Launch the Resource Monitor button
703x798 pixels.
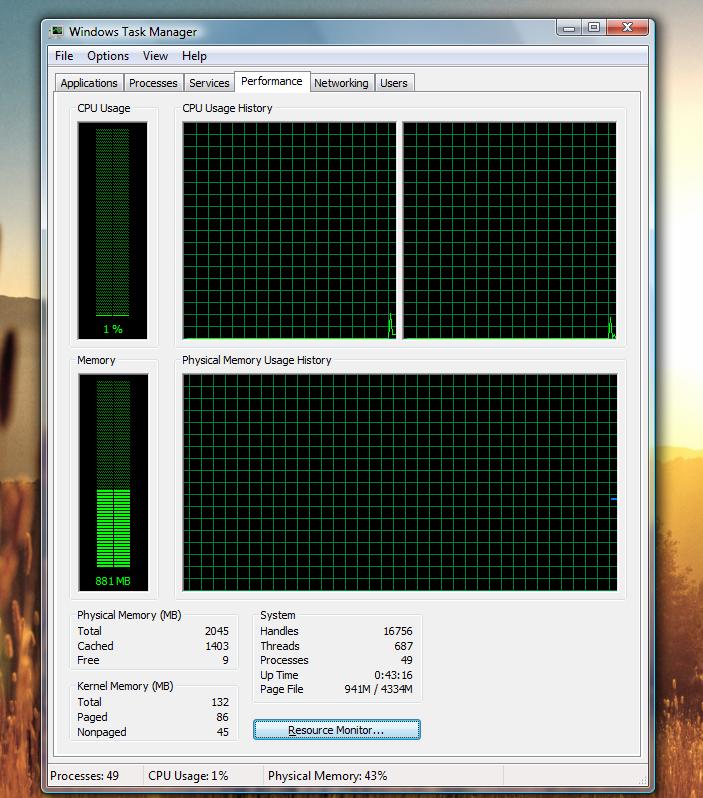(336, 730)
